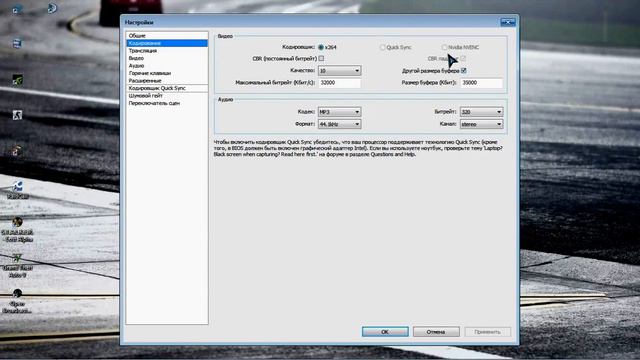Image resolution: width=640 pixels, height=360 pixels.
Task: Open the Канал stereo dropdown
Action: (481, 124)
